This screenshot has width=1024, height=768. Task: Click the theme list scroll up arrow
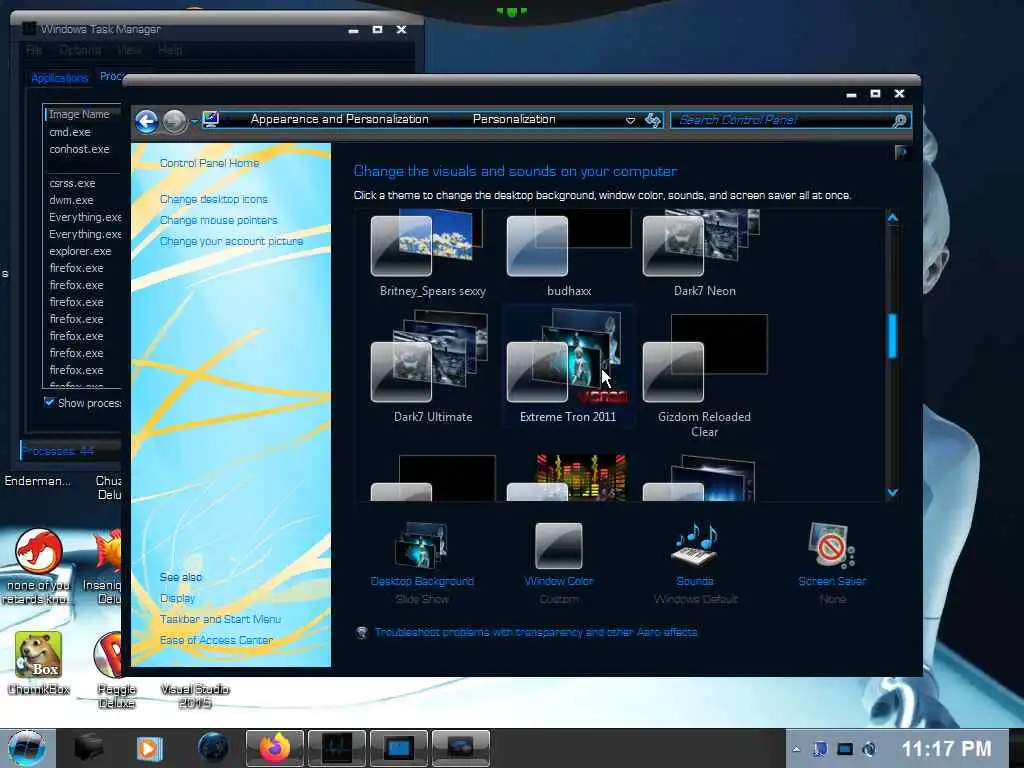[893, 218]
